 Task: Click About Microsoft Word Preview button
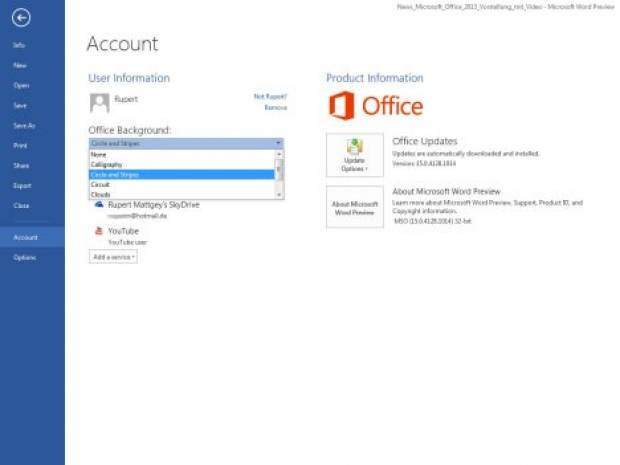tap(355, 207)
